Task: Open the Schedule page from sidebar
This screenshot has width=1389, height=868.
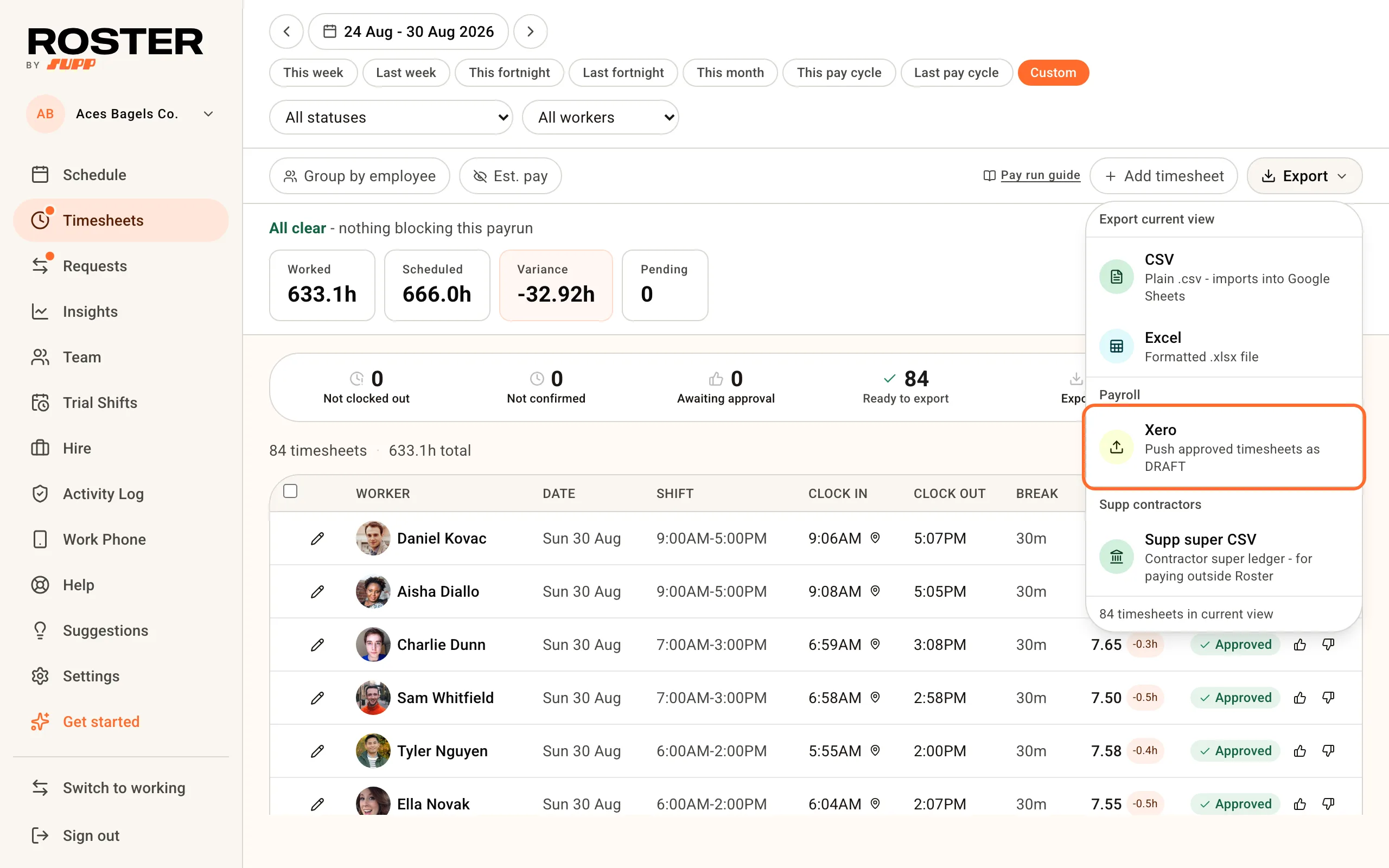Action: point(120,175)
